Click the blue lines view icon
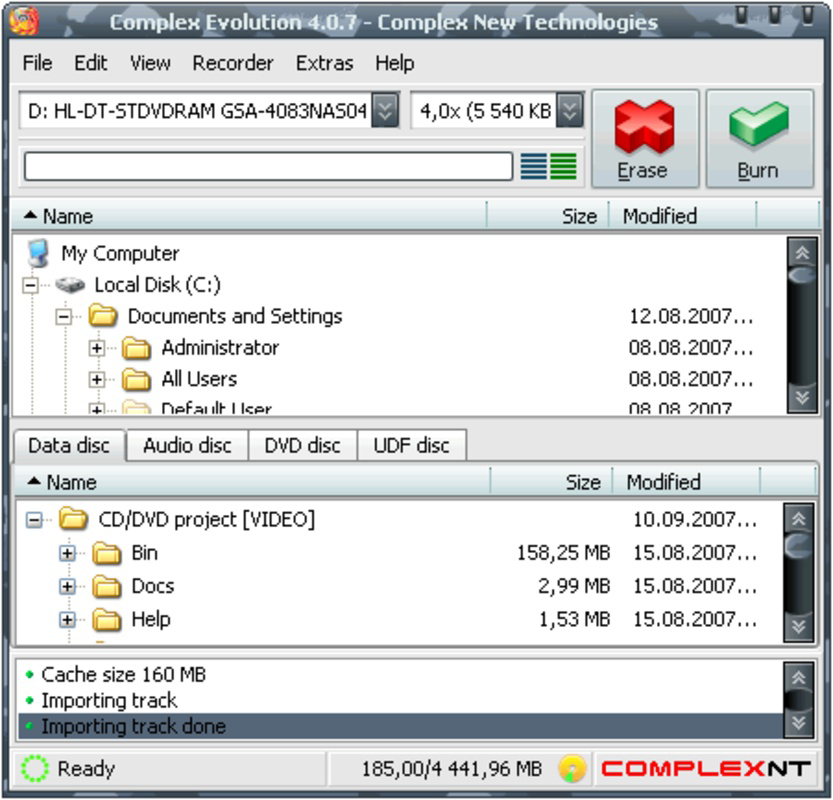833x800 pixels. pos(533,166)
